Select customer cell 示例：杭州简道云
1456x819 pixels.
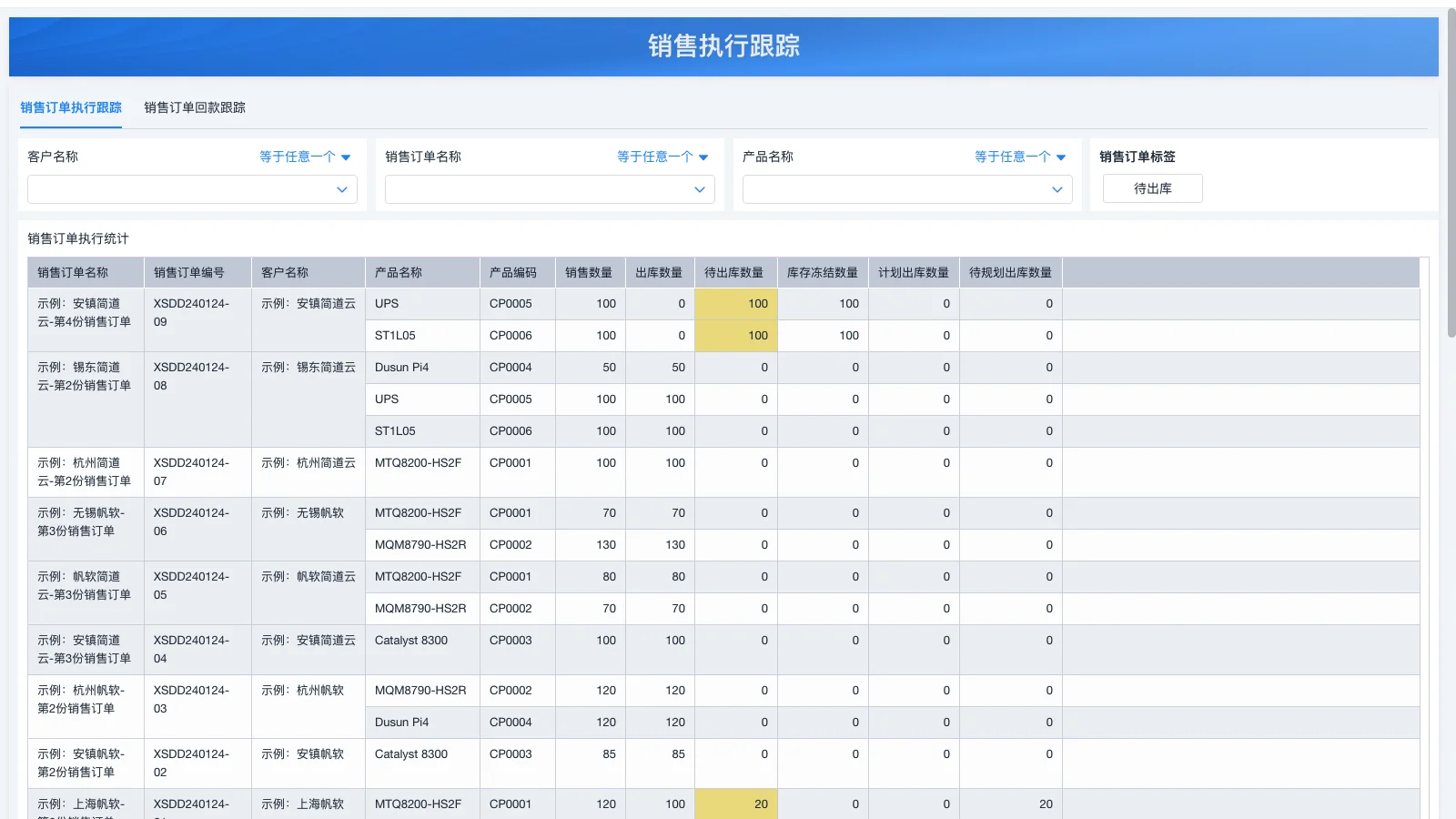[x=307, y=462]
